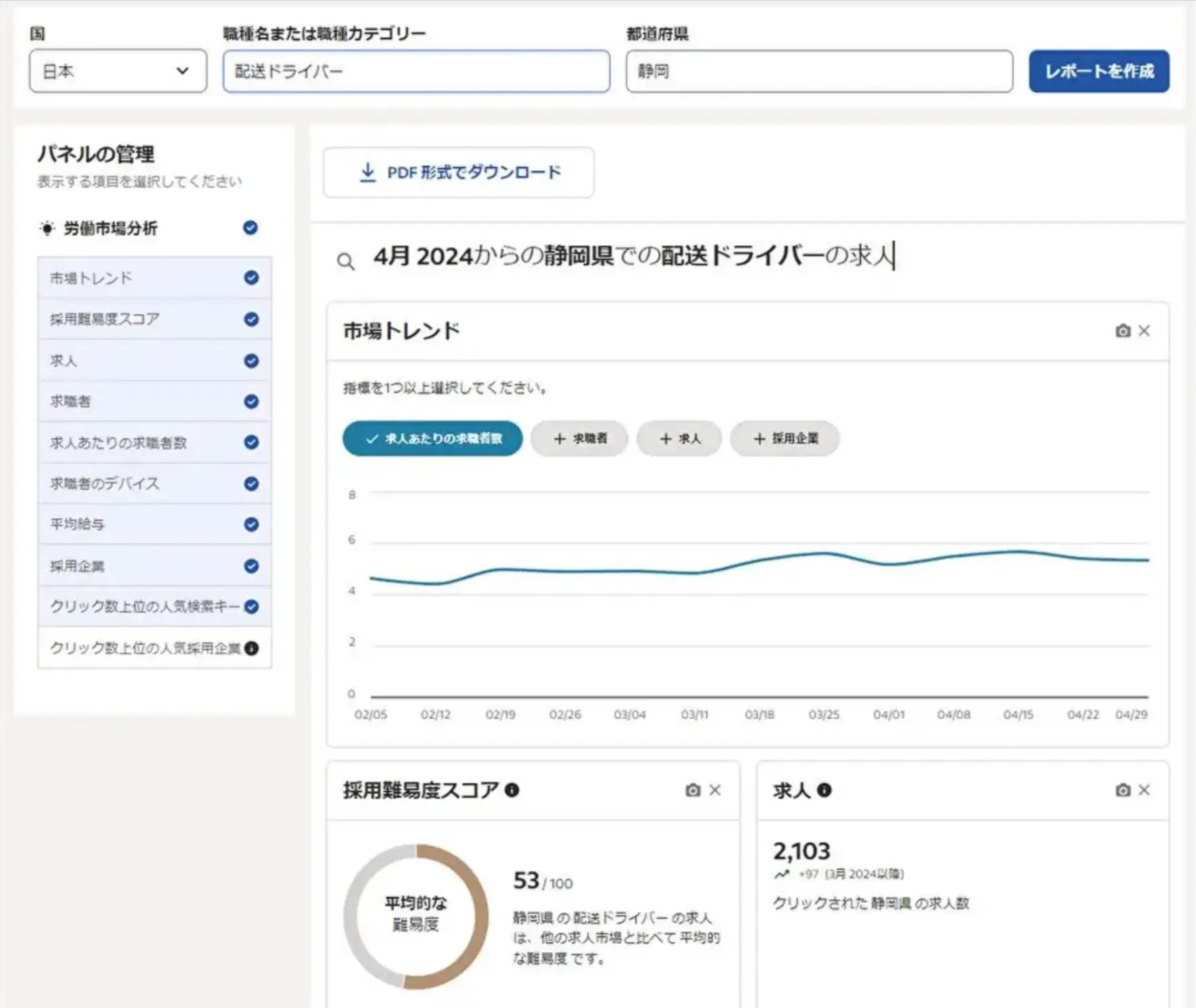Click the +97 (3月 2024以降) change text

[851, 874]
